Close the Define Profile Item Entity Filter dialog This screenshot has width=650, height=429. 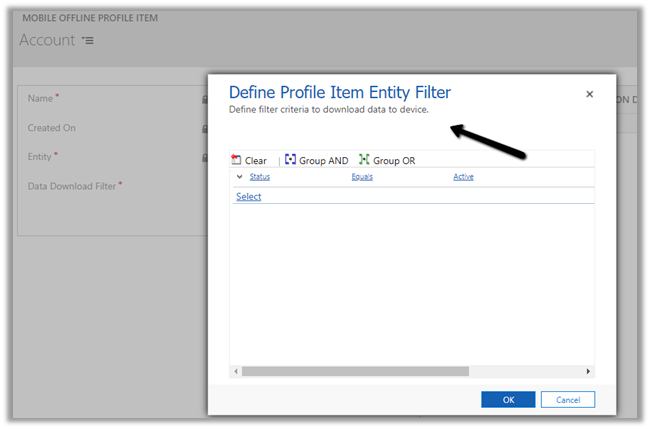pos(589,94)
